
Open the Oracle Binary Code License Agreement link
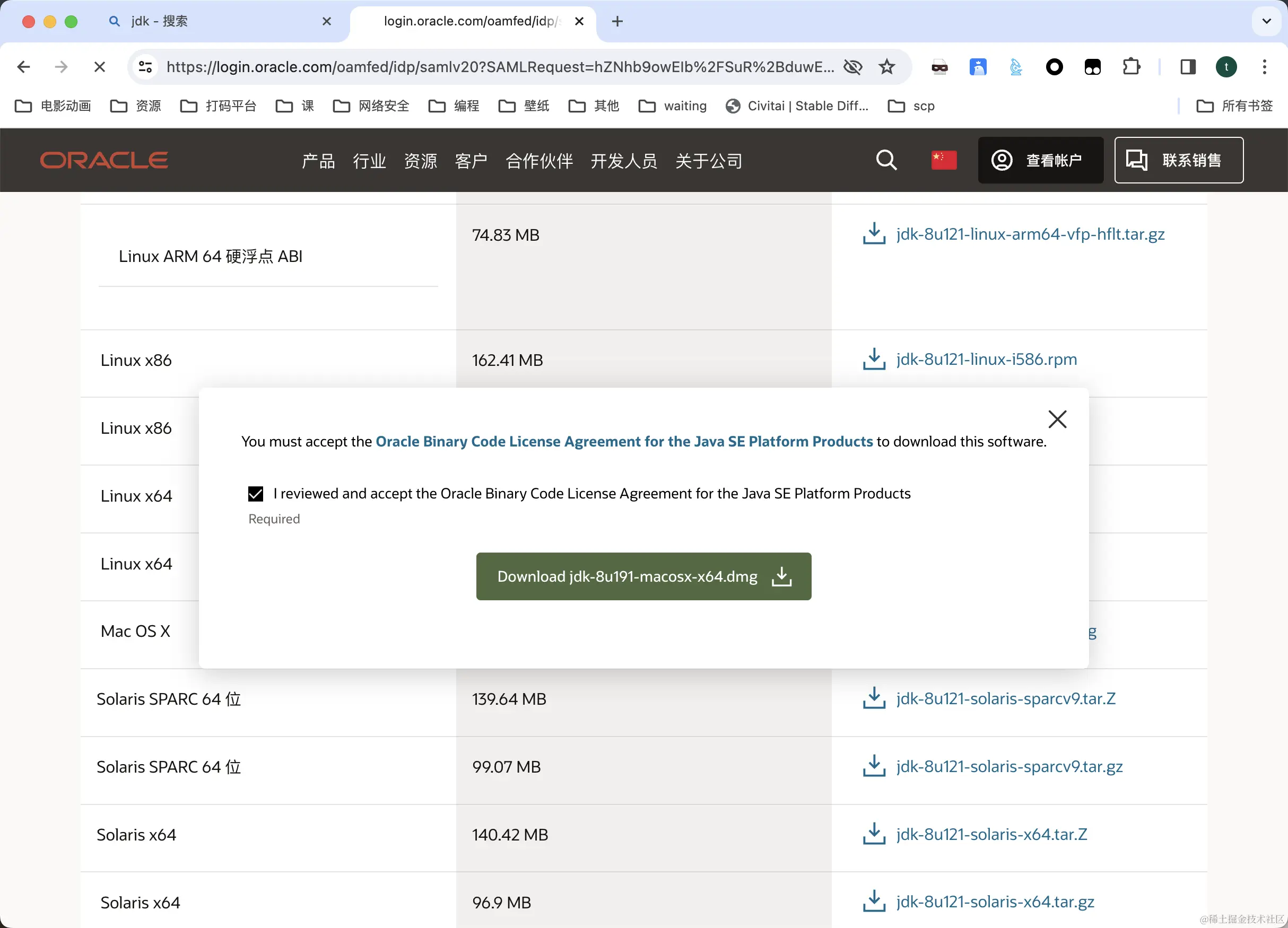623,442
